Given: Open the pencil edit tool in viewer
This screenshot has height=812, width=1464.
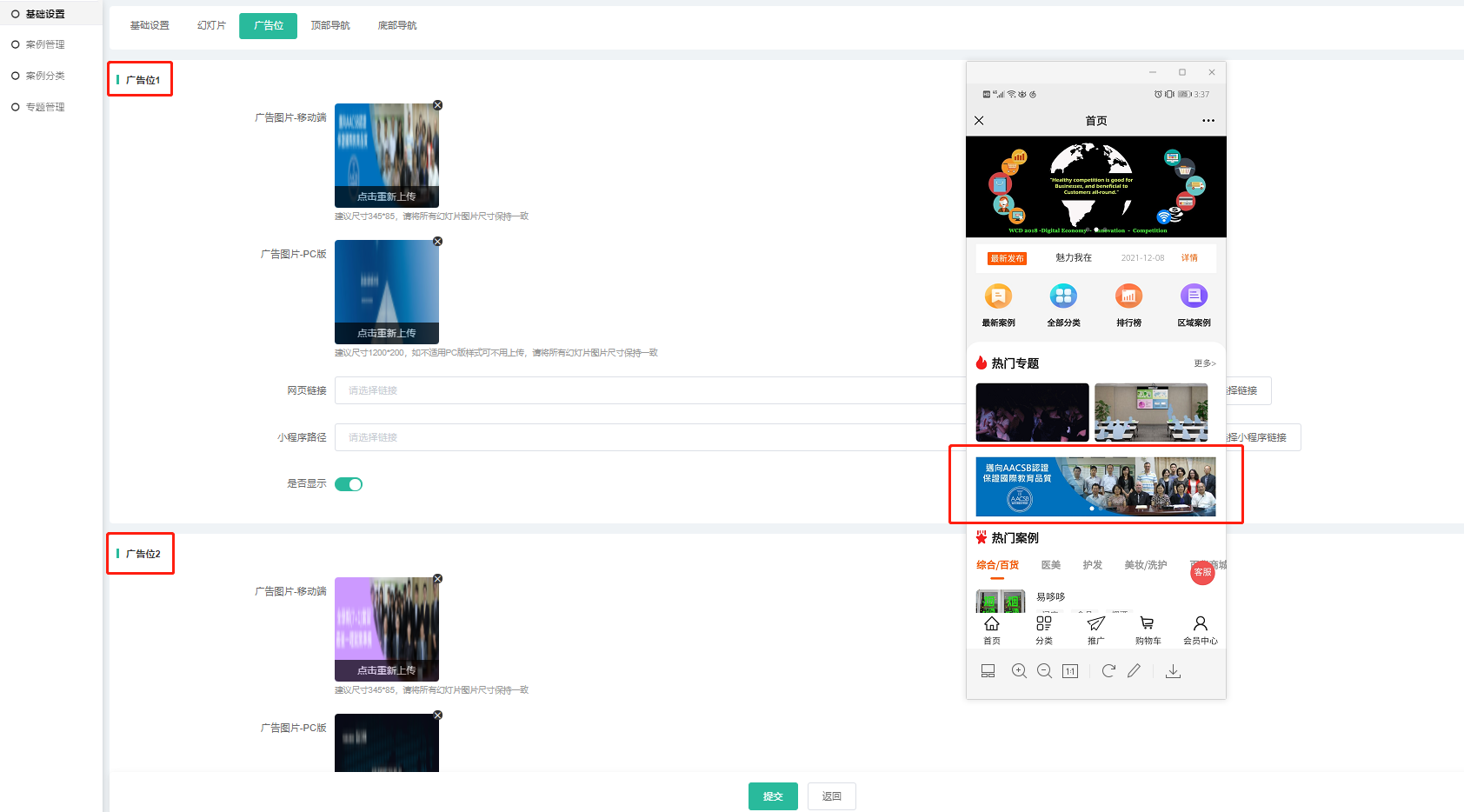Looking at the screenshot, I should [x=1134, y=671].
